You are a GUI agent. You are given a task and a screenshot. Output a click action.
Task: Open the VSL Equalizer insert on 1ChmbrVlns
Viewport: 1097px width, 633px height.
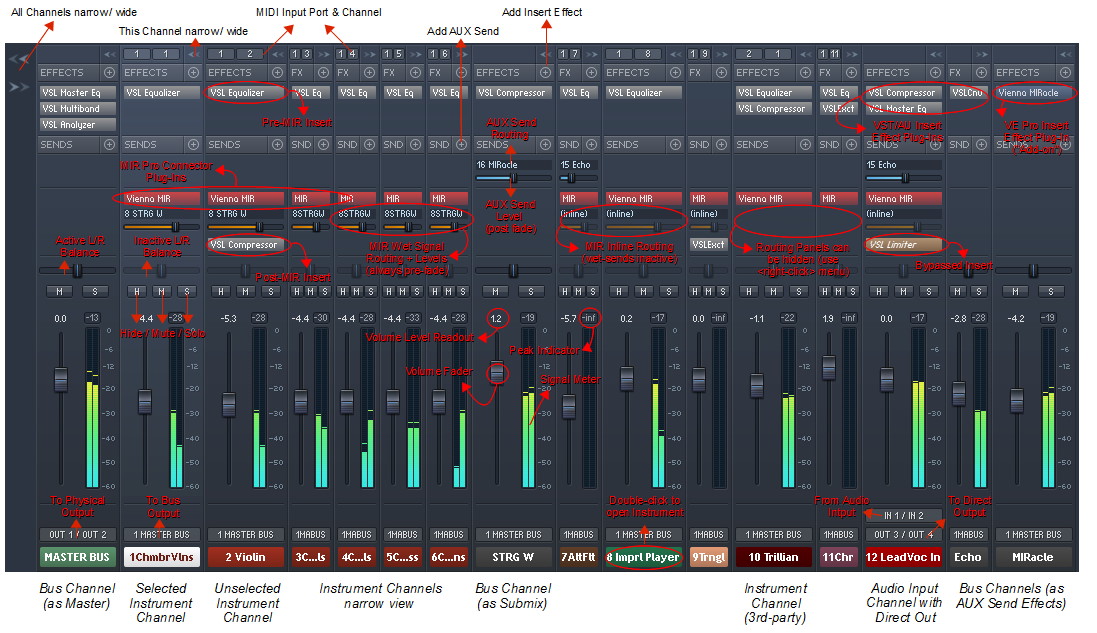click(161, 92)
